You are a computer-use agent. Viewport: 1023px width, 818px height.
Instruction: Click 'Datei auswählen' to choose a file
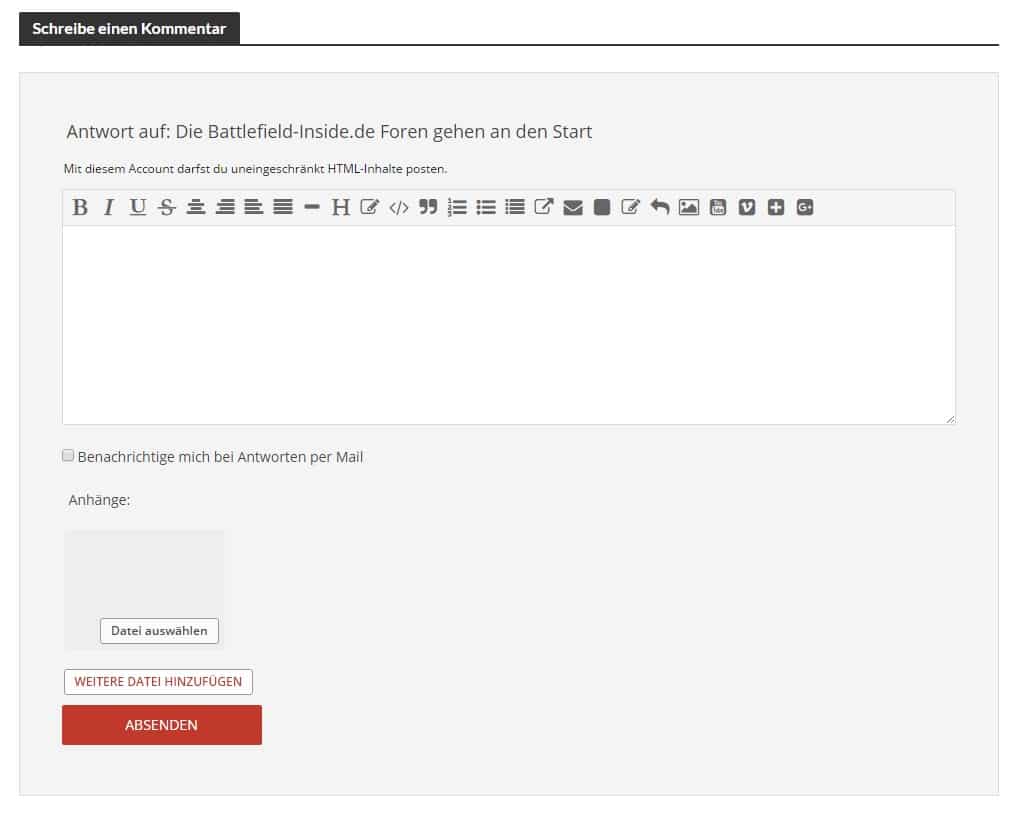coord(159,631)
